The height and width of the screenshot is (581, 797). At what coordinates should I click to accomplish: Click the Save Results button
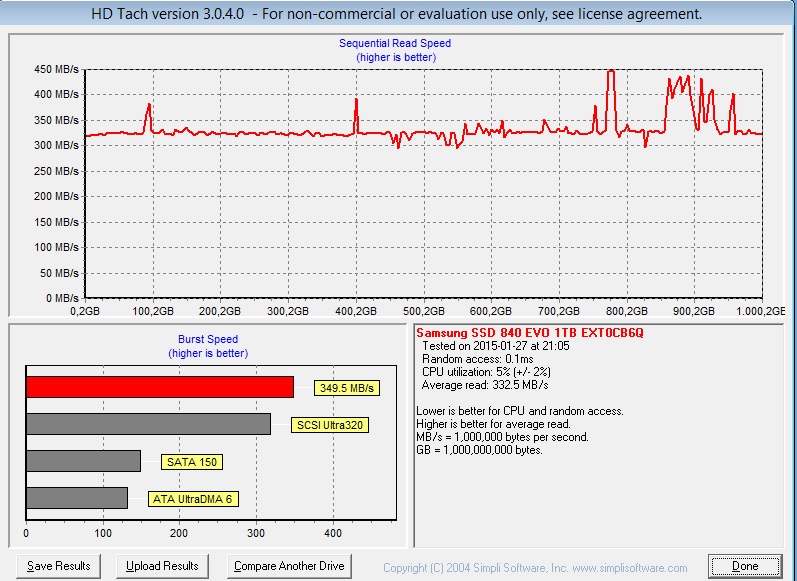click(x=58, y=566)
